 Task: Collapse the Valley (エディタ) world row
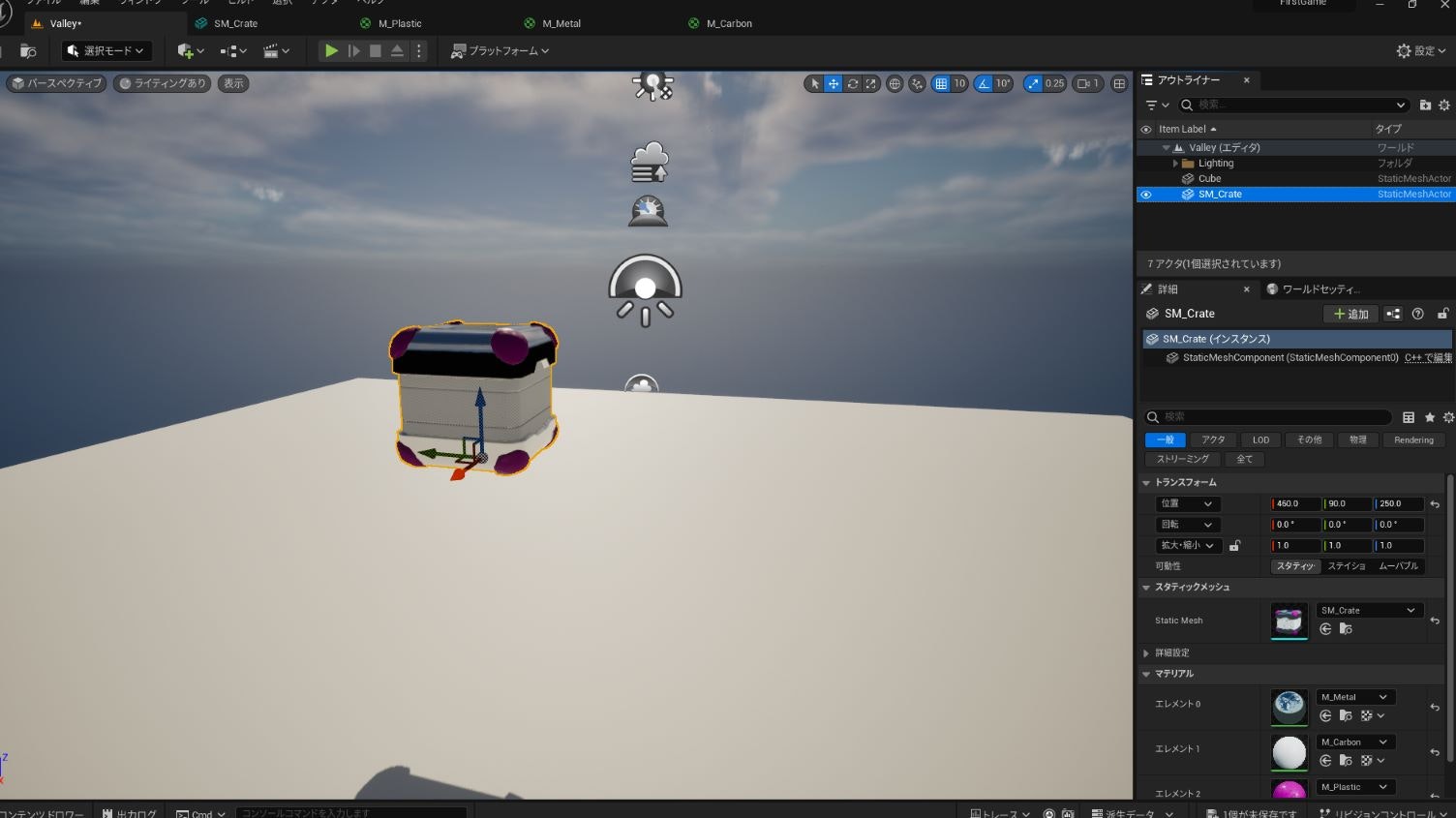pos(1167,148)
